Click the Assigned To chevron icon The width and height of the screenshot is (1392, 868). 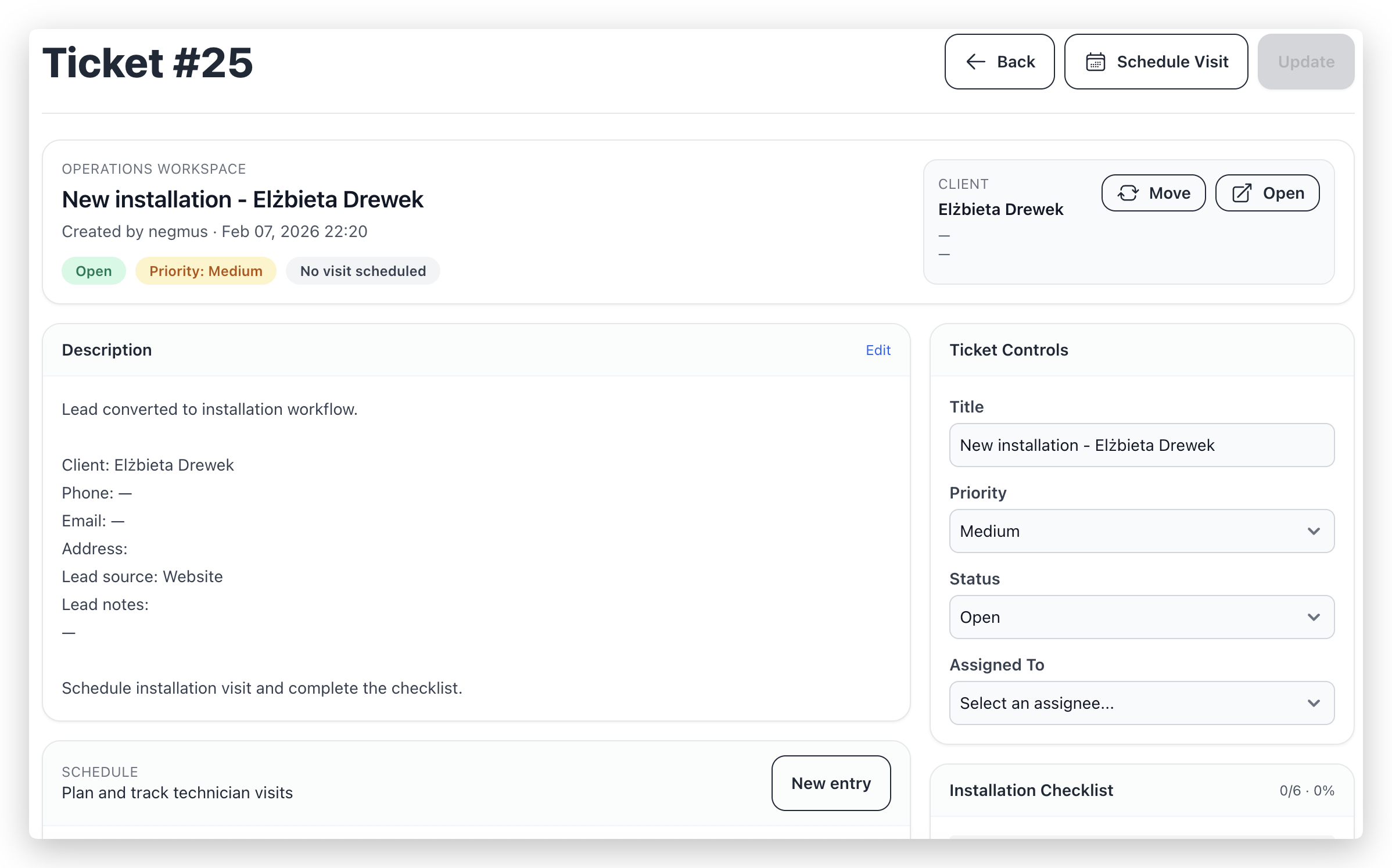coord(1314,703)
